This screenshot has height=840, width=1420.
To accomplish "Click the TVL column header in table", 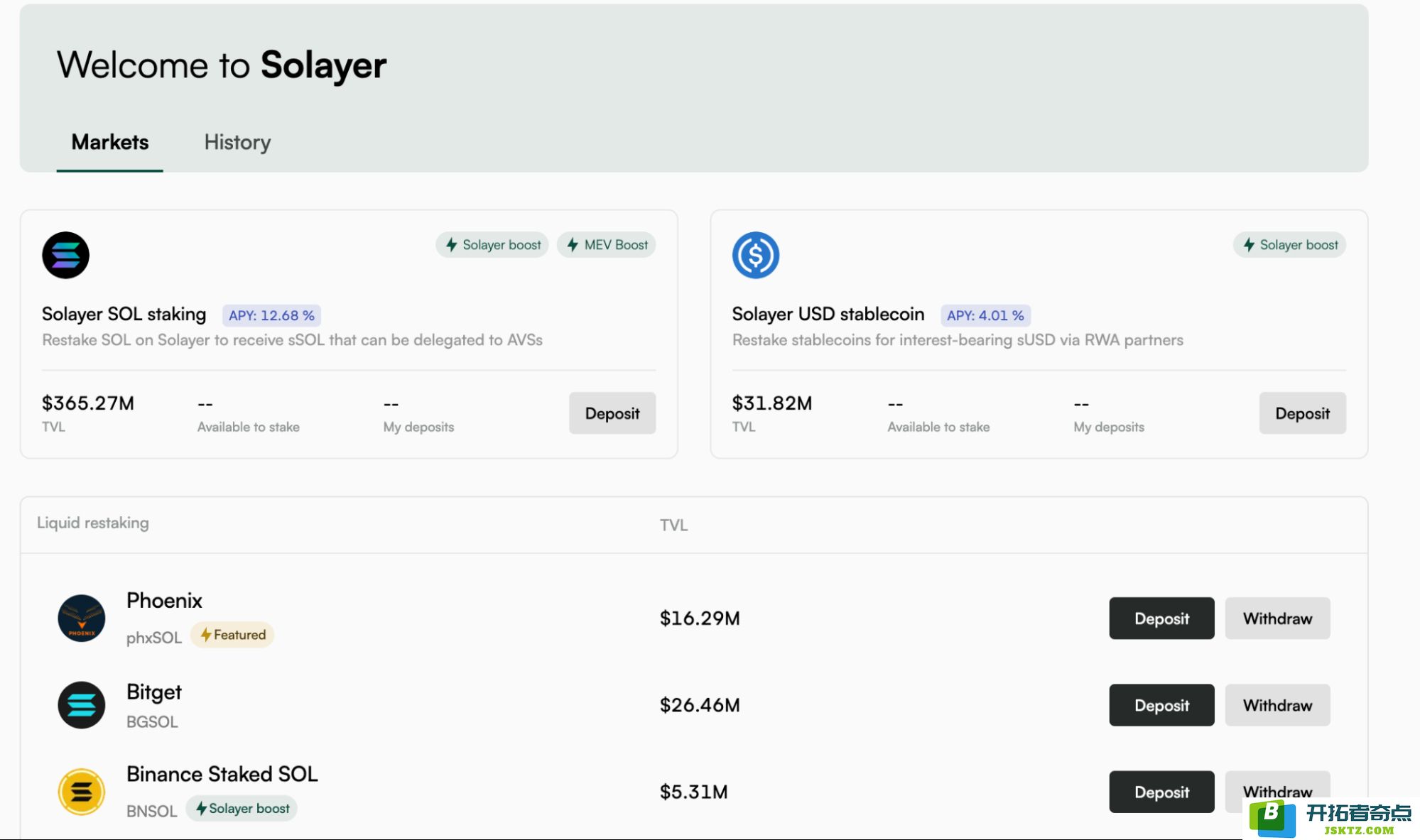I will (673, 525).
